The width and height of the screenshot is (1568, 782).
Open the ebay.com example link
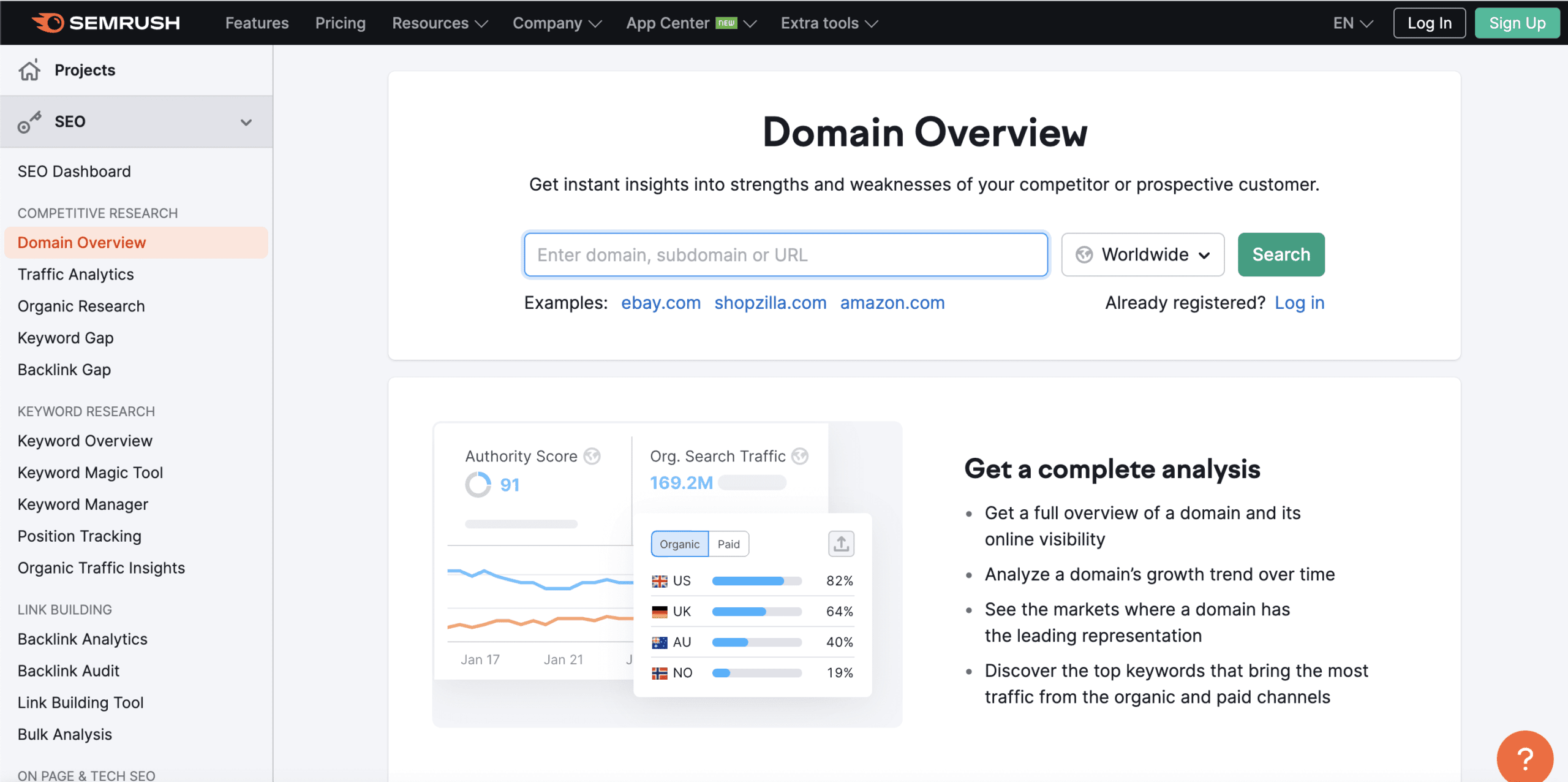(x=660, y=302)
